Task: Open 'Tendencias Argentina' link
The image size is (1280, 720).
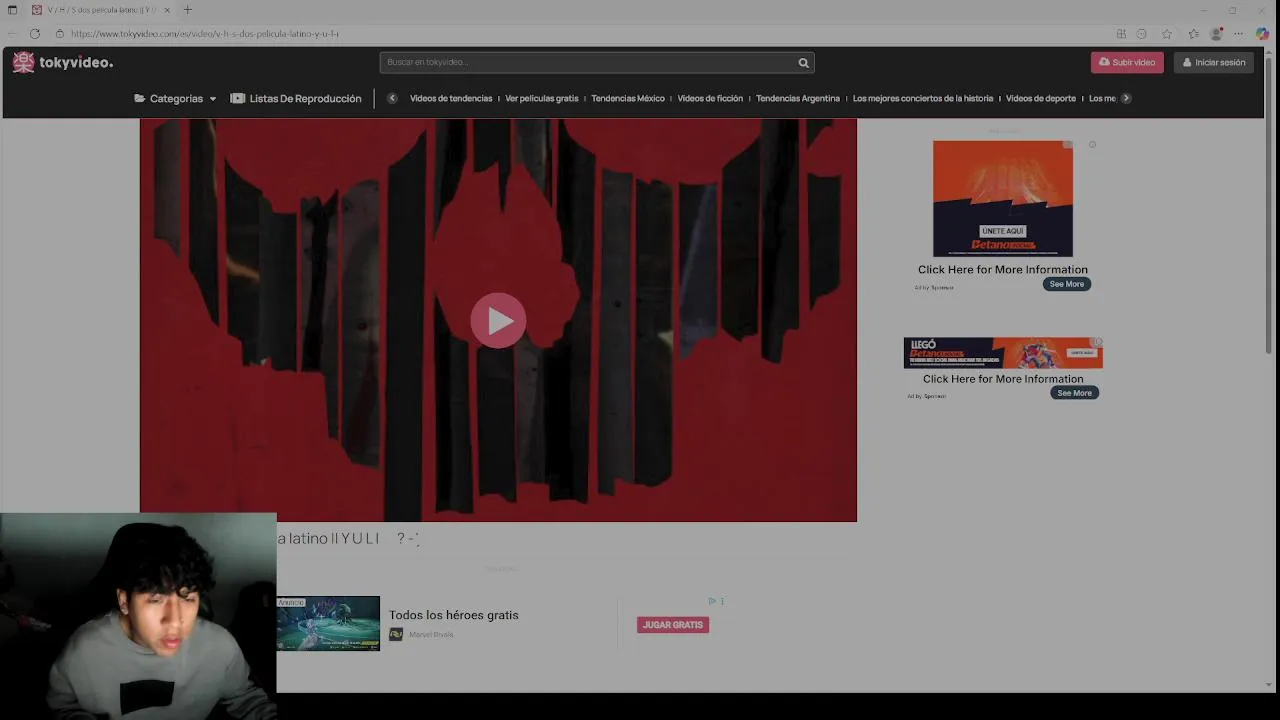Action: [x=798, y=98]
